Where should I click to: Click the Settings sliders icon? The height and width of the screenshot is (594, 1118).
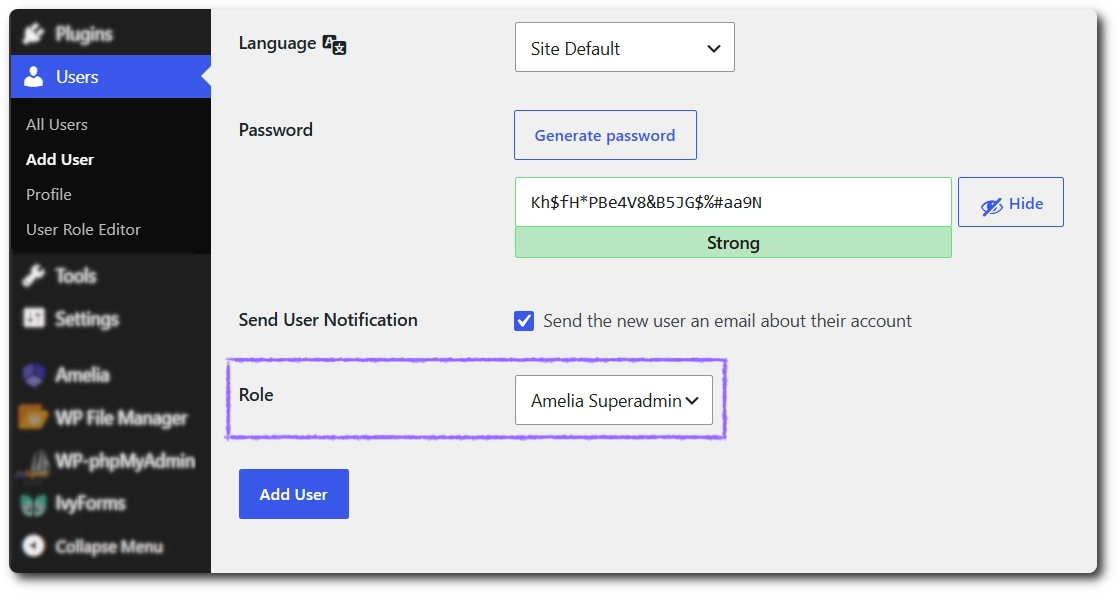34,318
